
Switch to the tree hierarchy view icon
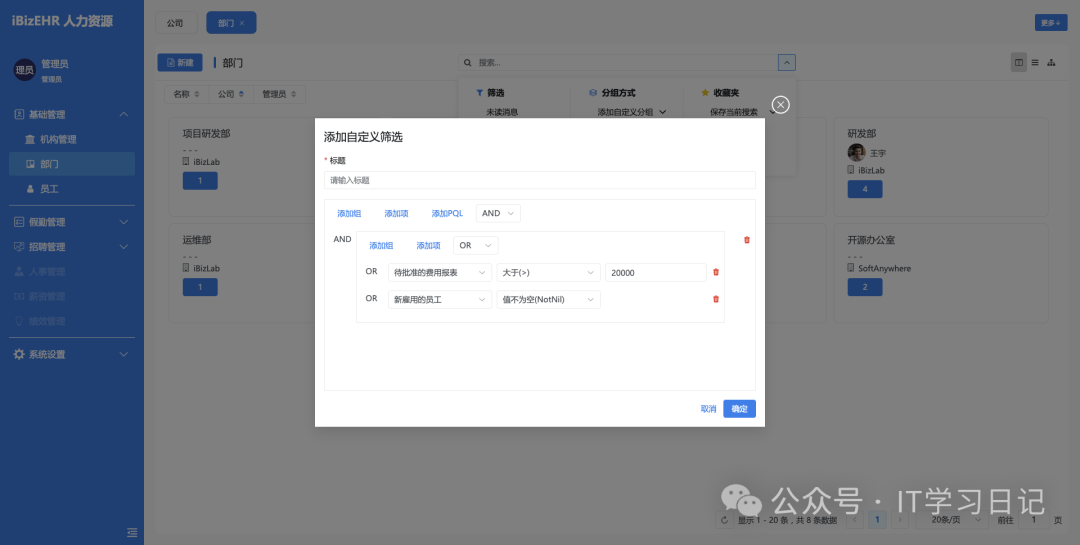pos(1051,63)
